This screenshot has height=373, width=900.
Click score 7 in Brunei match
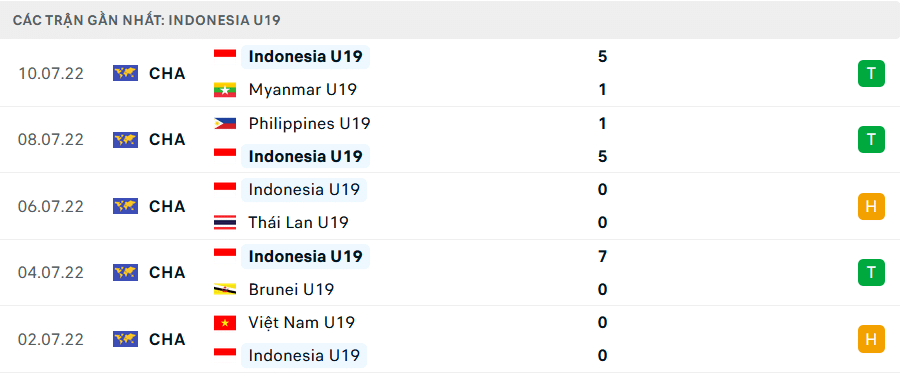tap(602, 257)
